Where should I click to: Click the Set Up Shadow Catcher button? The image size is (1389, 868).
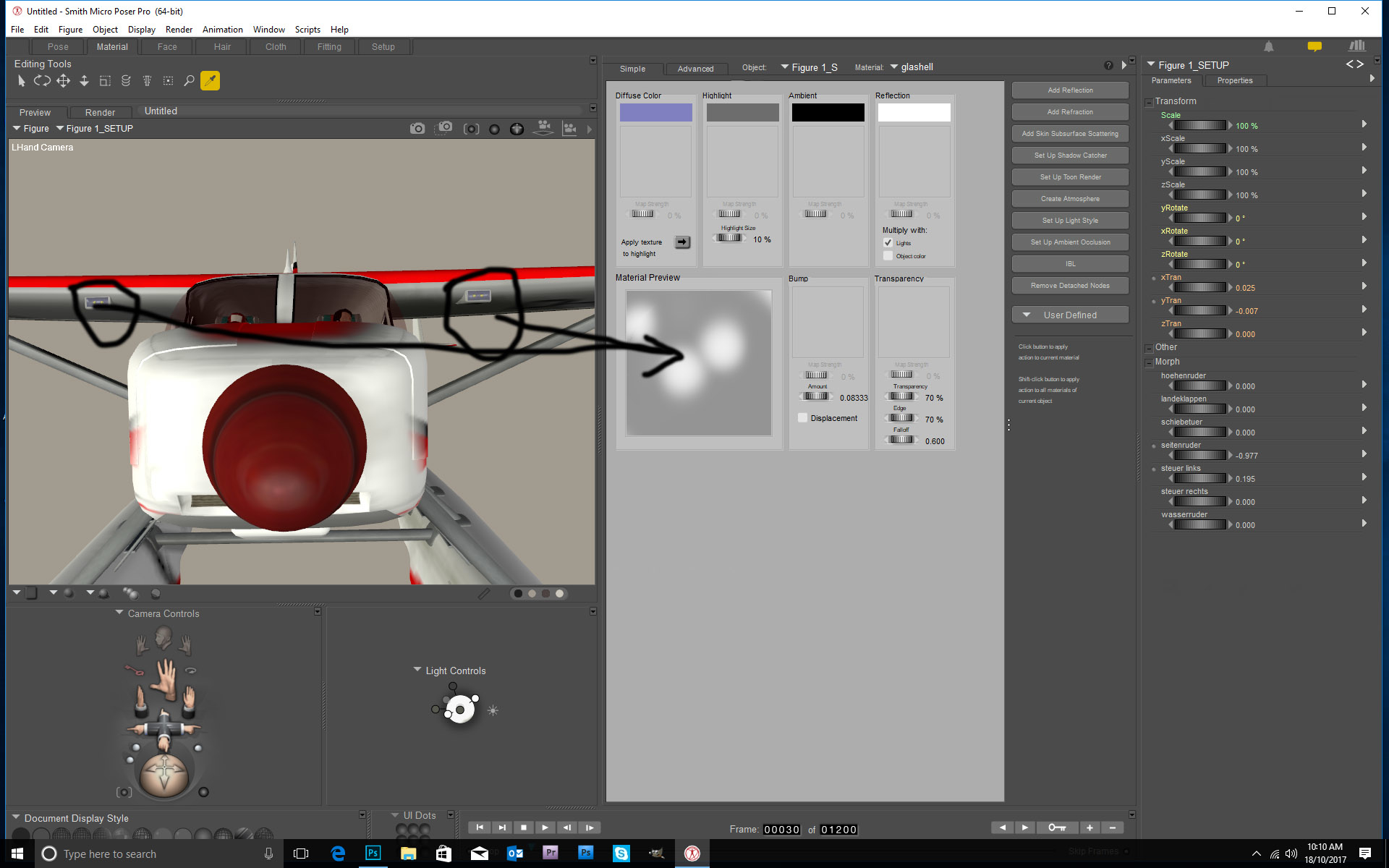point(1070,156)
